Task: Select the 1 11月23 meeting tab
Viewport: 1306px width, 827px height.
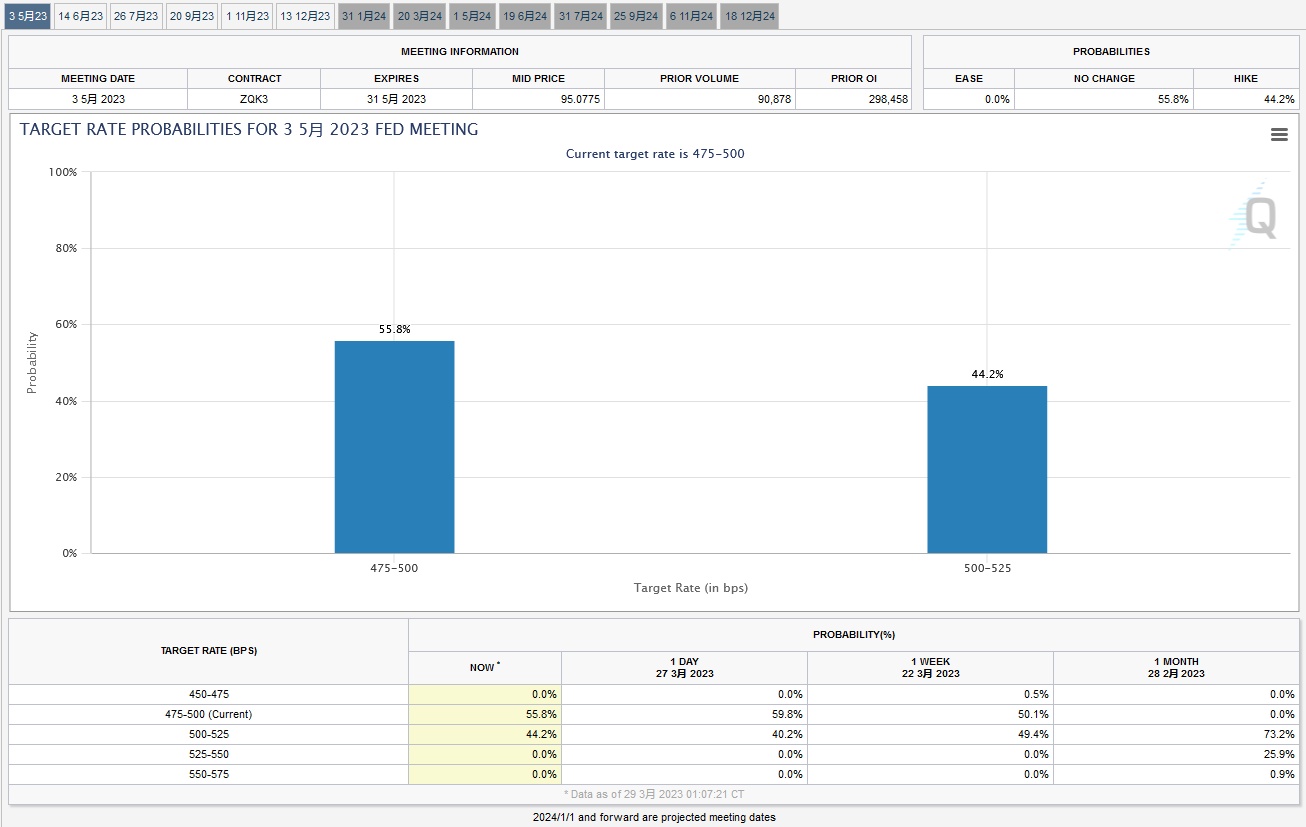Action: point(247,16)
